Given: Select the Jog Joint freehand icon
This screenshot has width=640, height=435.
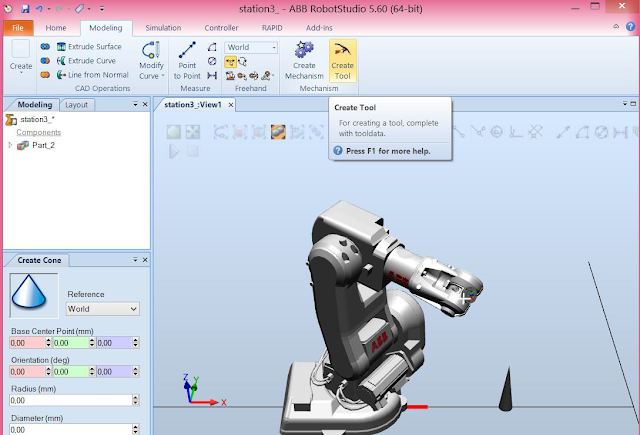Looking at the screenshot, I should coord(230,75).
